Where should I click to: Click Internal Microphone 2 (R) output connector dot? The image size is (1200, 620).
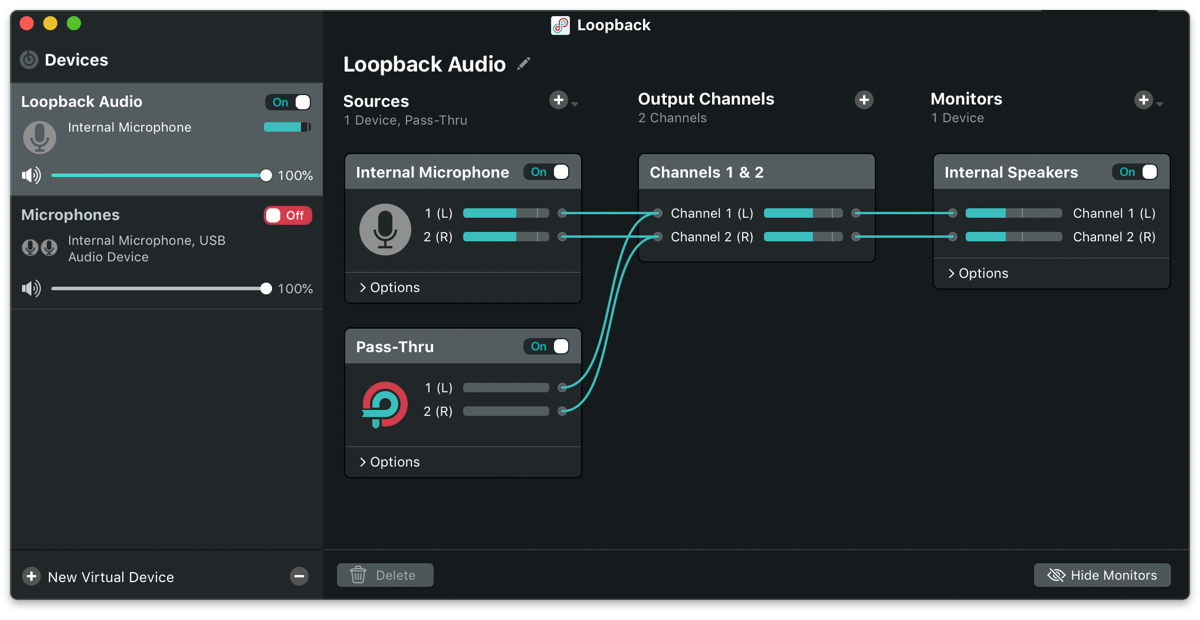coord(563,237)
